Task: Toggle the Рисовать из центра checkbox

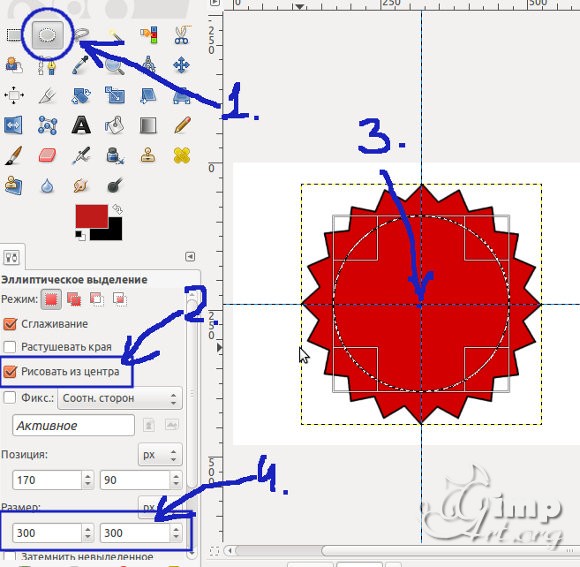Action: 10,372
